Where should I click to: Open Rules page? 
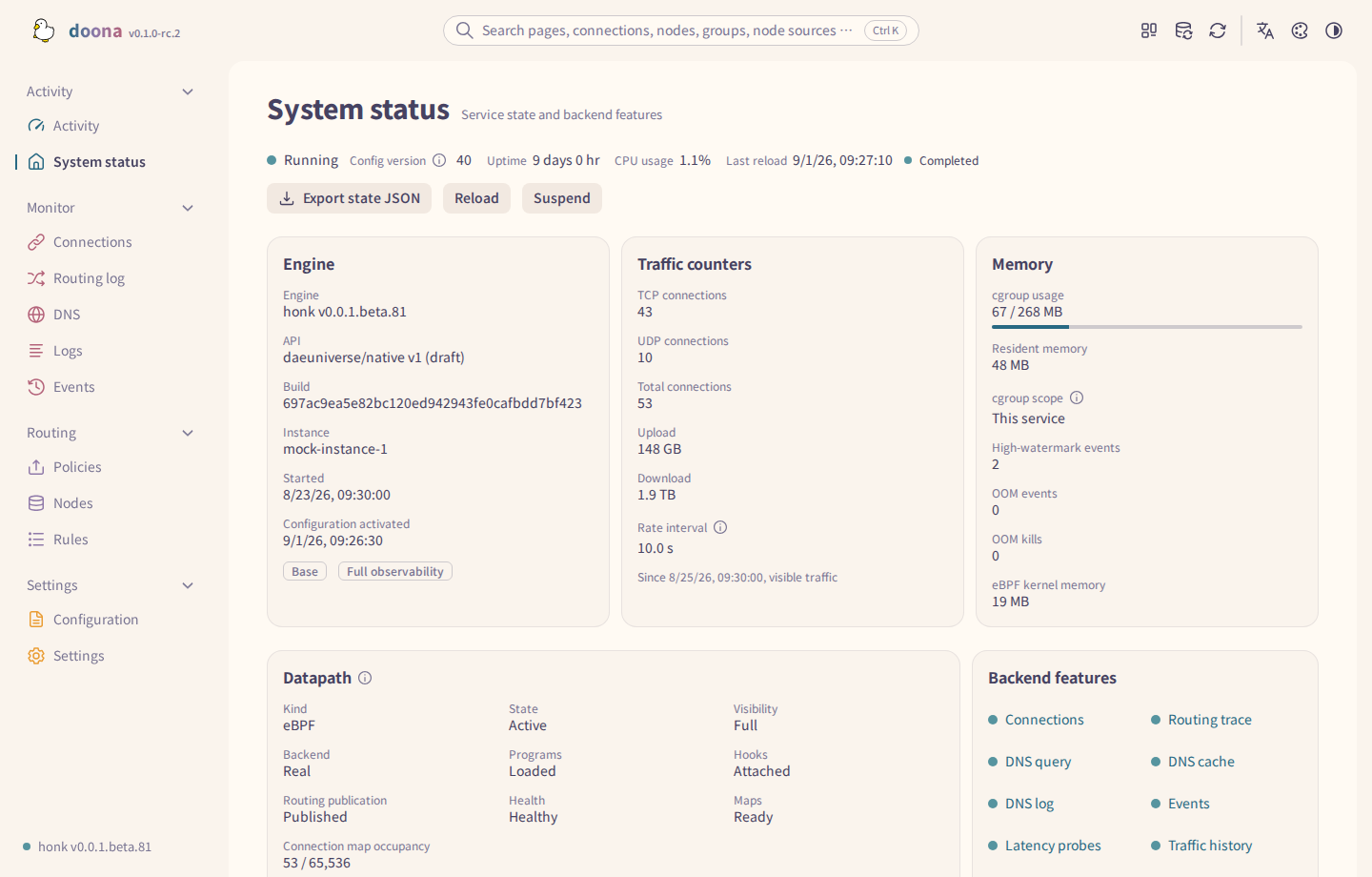pyautogui.click(x=111, y=540)
